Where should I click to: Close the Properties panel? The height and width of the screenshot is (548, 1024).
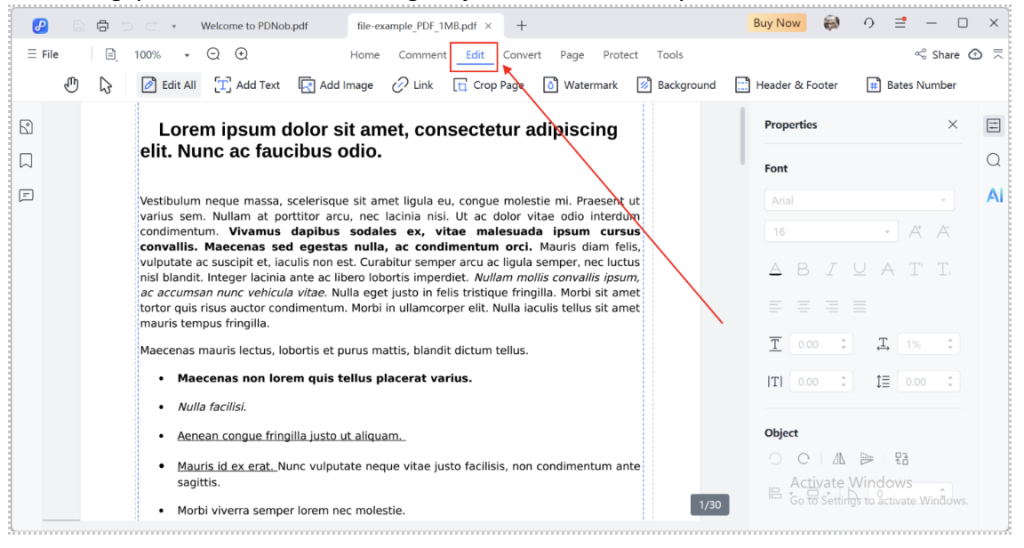tap(952, 125)
